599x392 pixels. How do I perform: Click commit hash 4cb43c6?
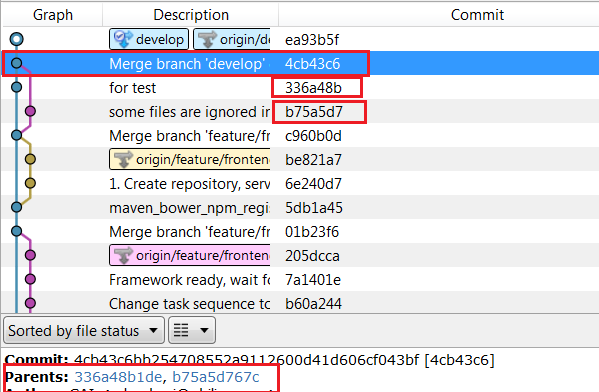(x=312, y=64)
